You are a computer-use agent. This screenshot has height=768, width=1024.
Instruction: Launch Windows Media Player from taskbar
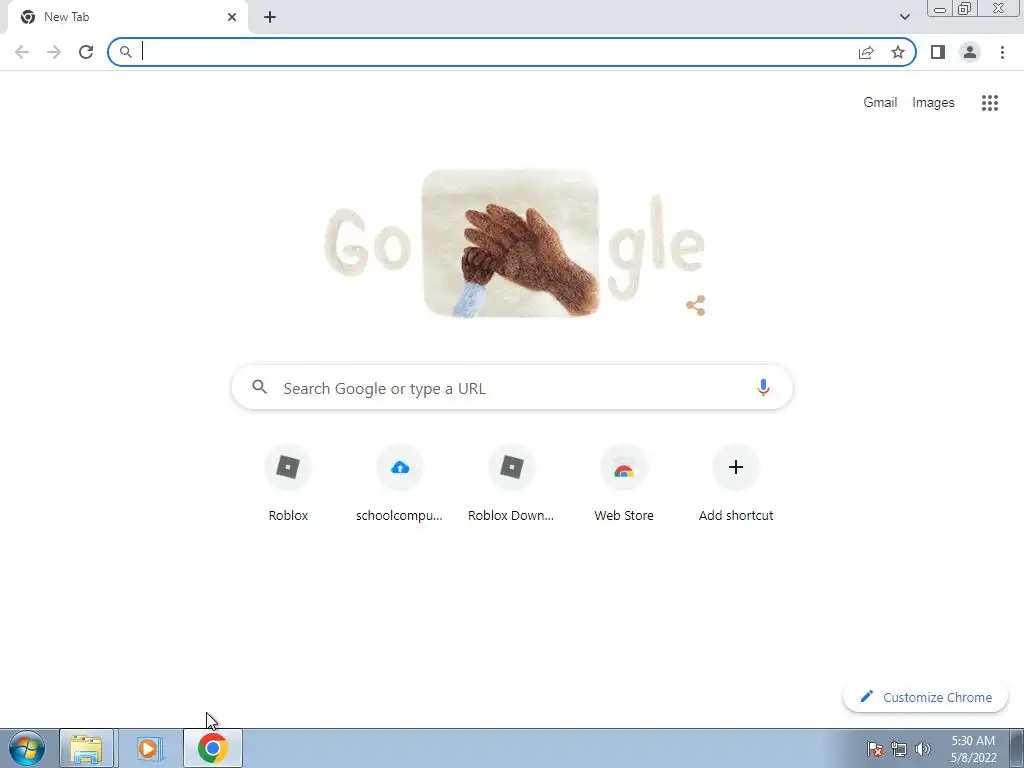click(149, 748)
